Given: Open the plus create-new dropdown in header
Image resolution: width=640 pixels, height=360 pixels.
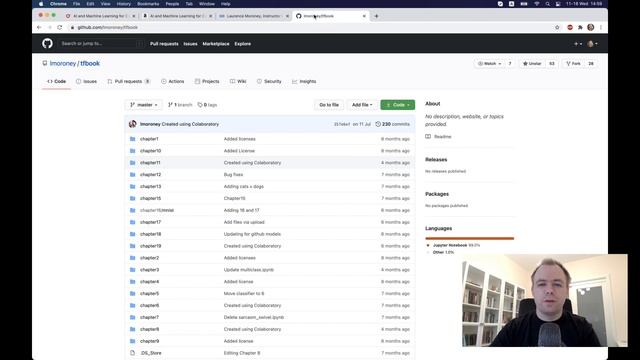Looking at the screenshot, I should coord(578,44).
